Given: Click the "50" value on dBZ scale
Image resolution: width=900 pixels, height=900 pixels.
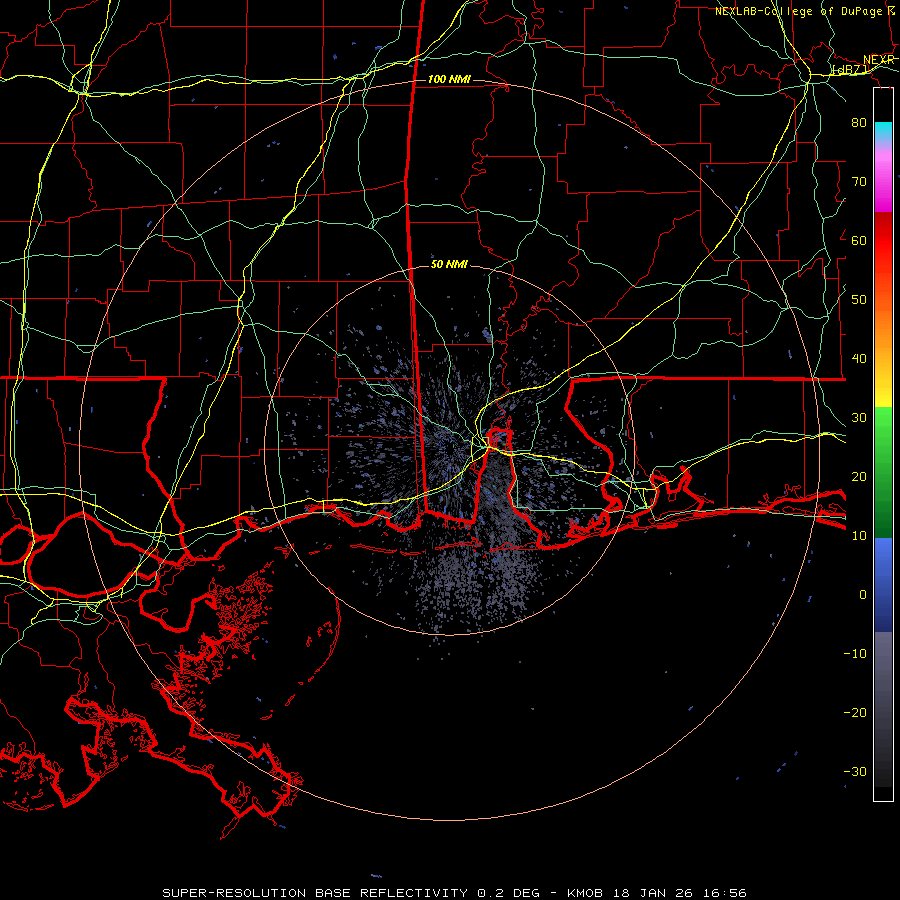Looking at the screenshot, I should click(859, 300).
